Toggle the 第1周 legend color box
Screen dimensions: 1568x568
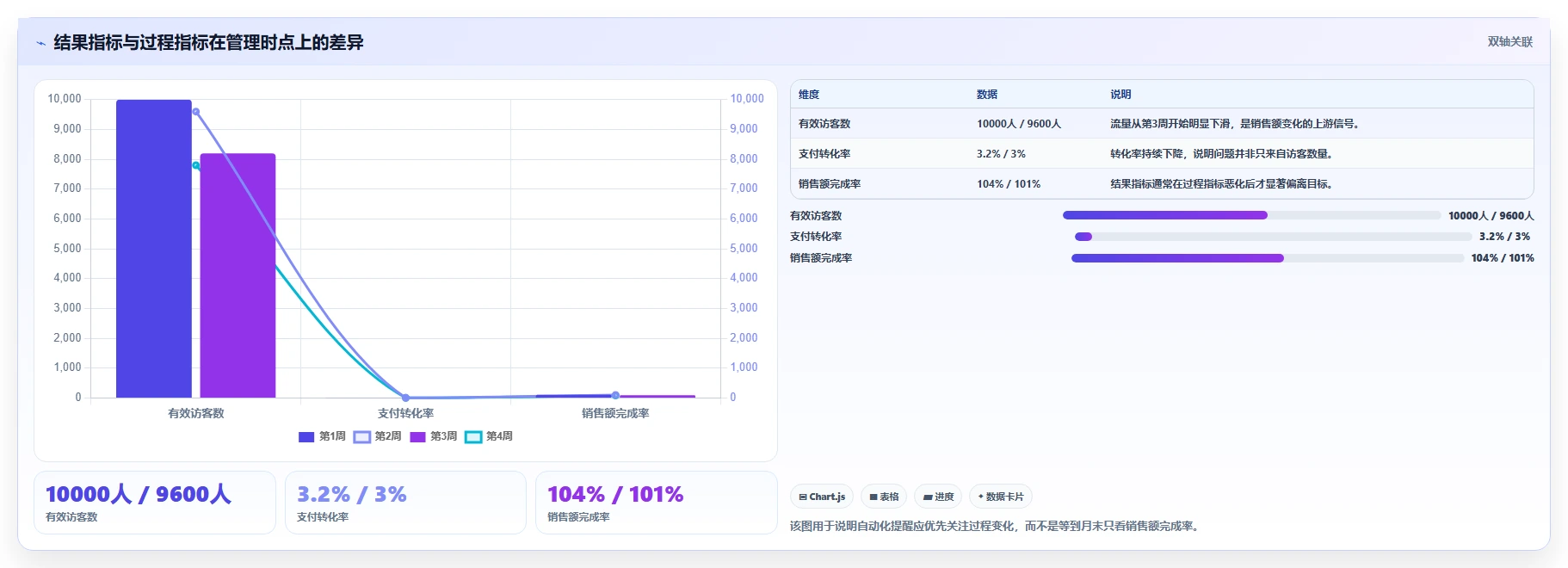point(306,437)
